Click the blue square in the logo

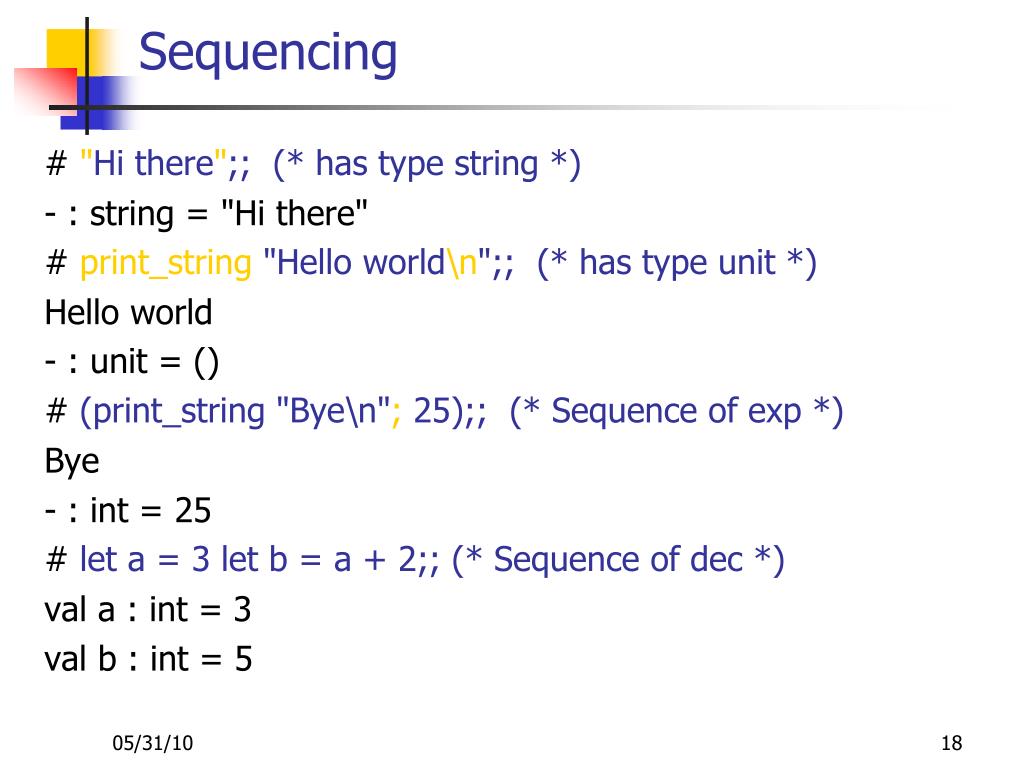tap(98, 103)
